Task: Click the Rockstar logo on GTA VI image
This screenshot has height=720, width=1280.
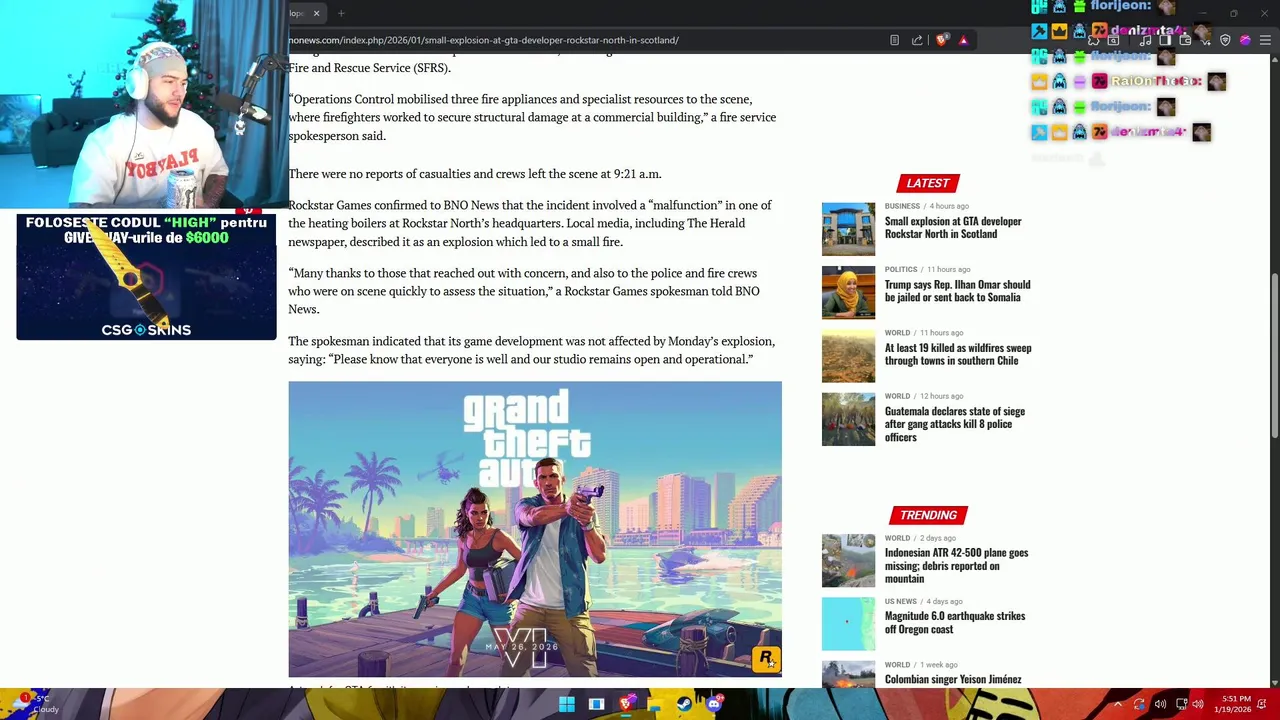Action: pos(766,658)
